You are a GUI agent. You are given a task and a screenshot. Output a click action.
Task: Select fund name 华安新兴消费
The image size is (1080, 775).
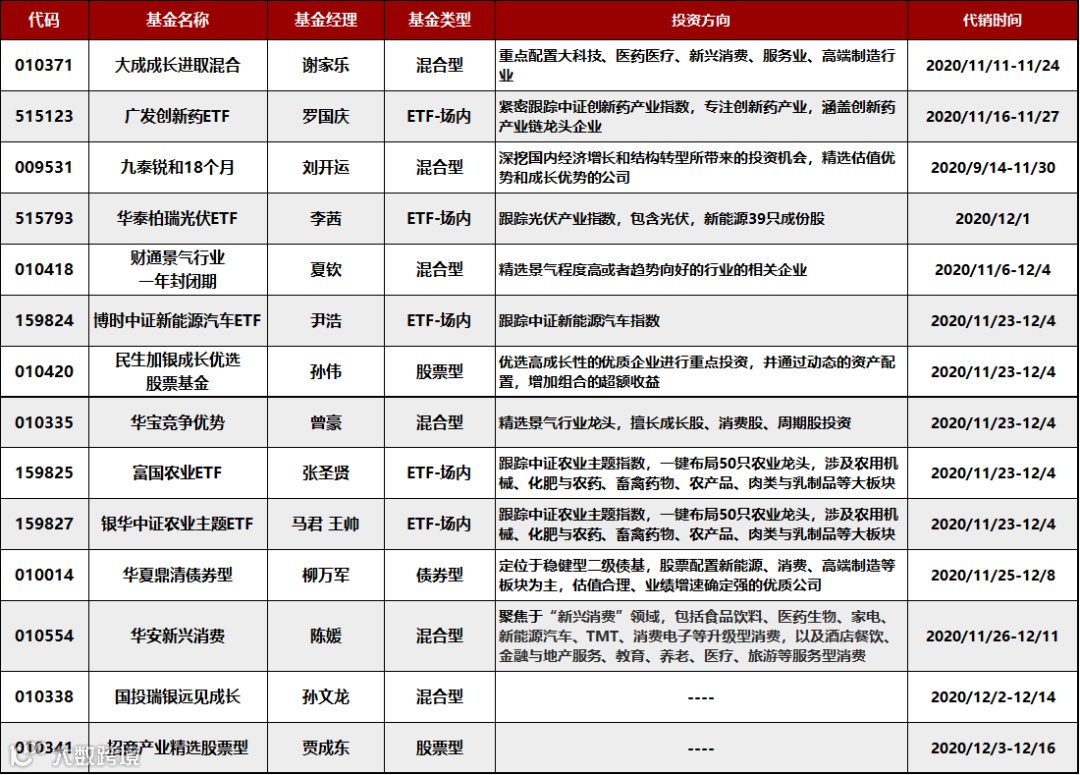click(x=178, y=635)
